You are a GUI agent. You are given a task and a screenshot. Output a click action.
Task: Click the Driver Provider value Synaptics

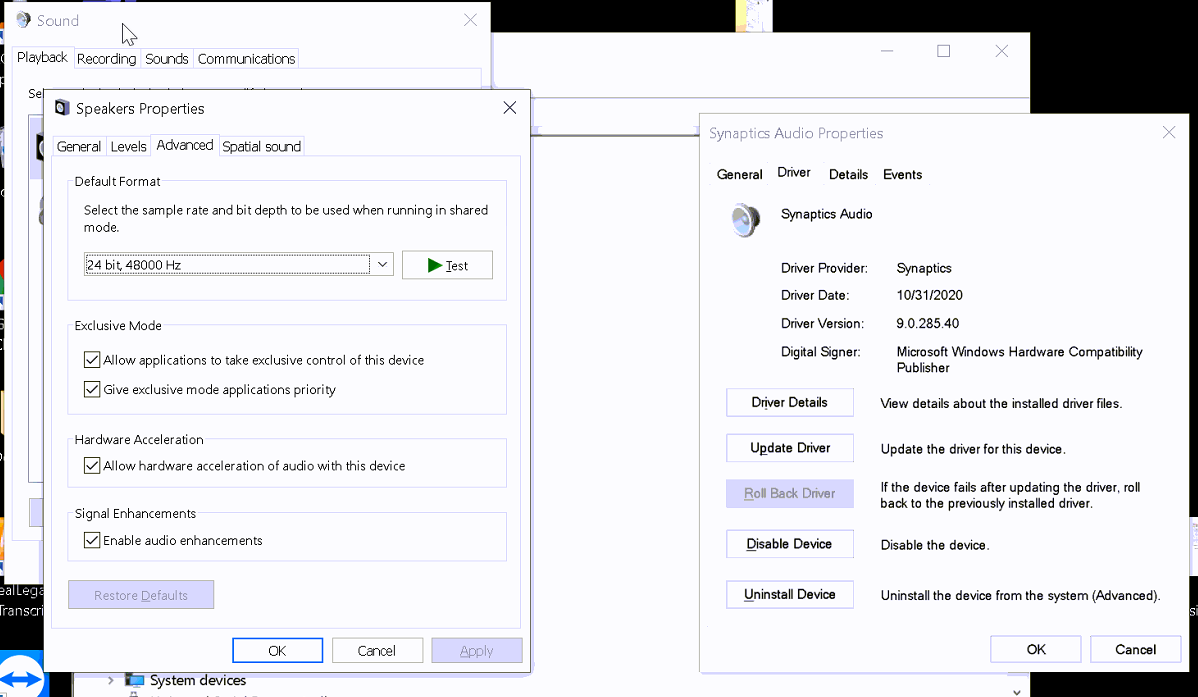(x=924, y=268)
